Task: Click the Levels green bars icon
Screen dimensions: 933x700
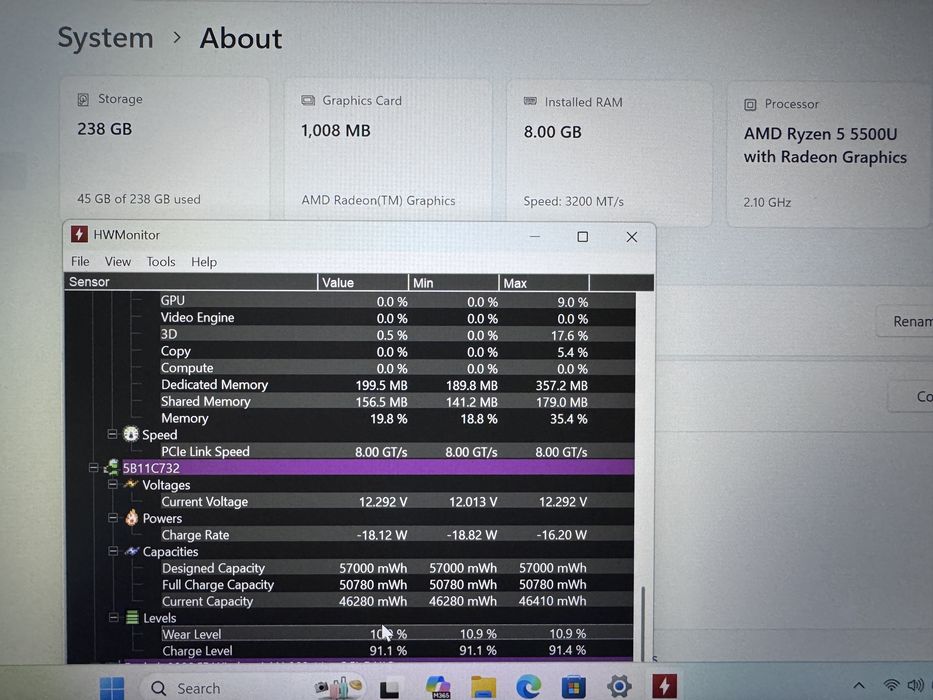Action: [x=132, y=617]
